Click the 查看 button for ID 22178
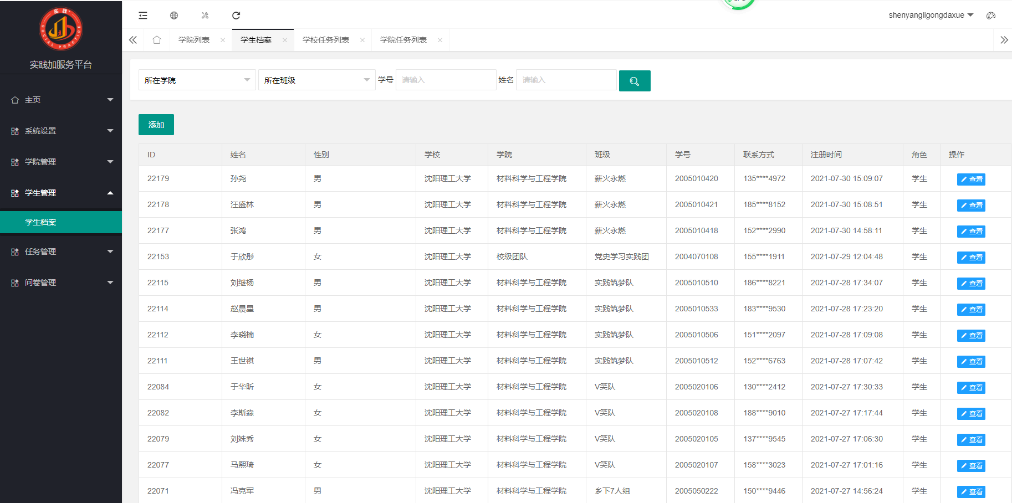Viewport: 1012px width, 503px height. point(971,205)
